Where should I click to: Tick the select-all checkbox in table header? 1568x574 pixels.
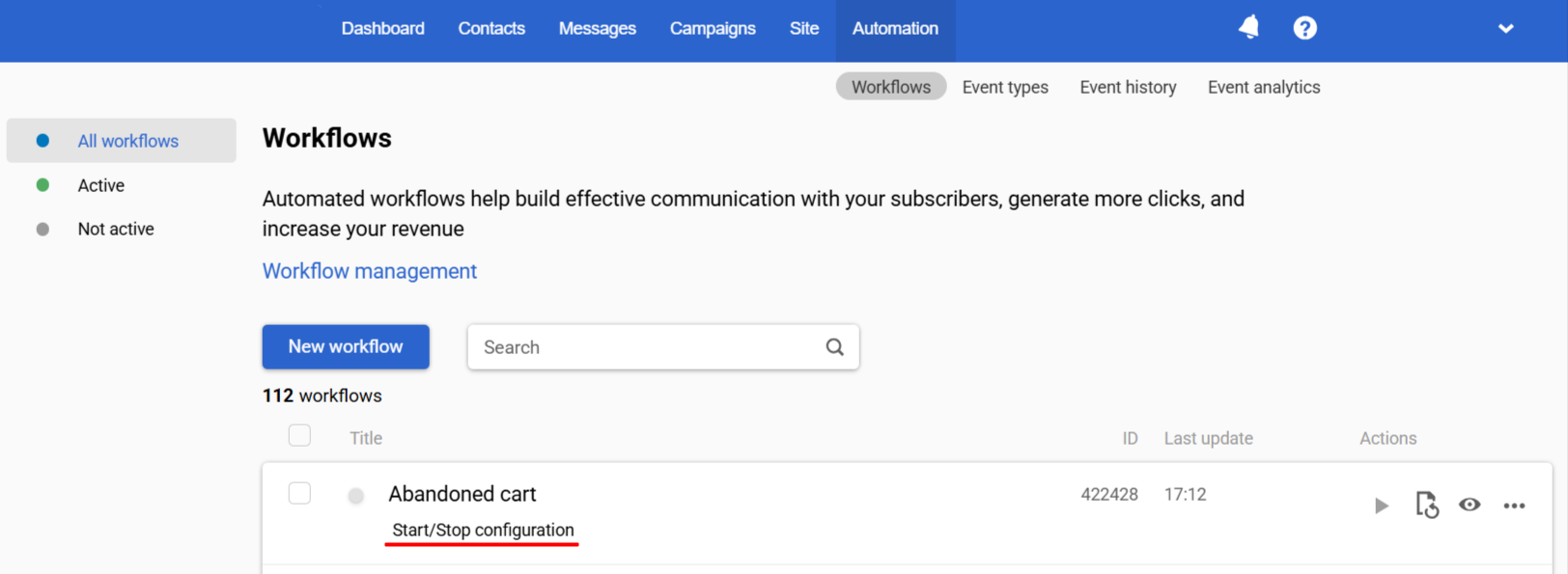click(299, 436)
